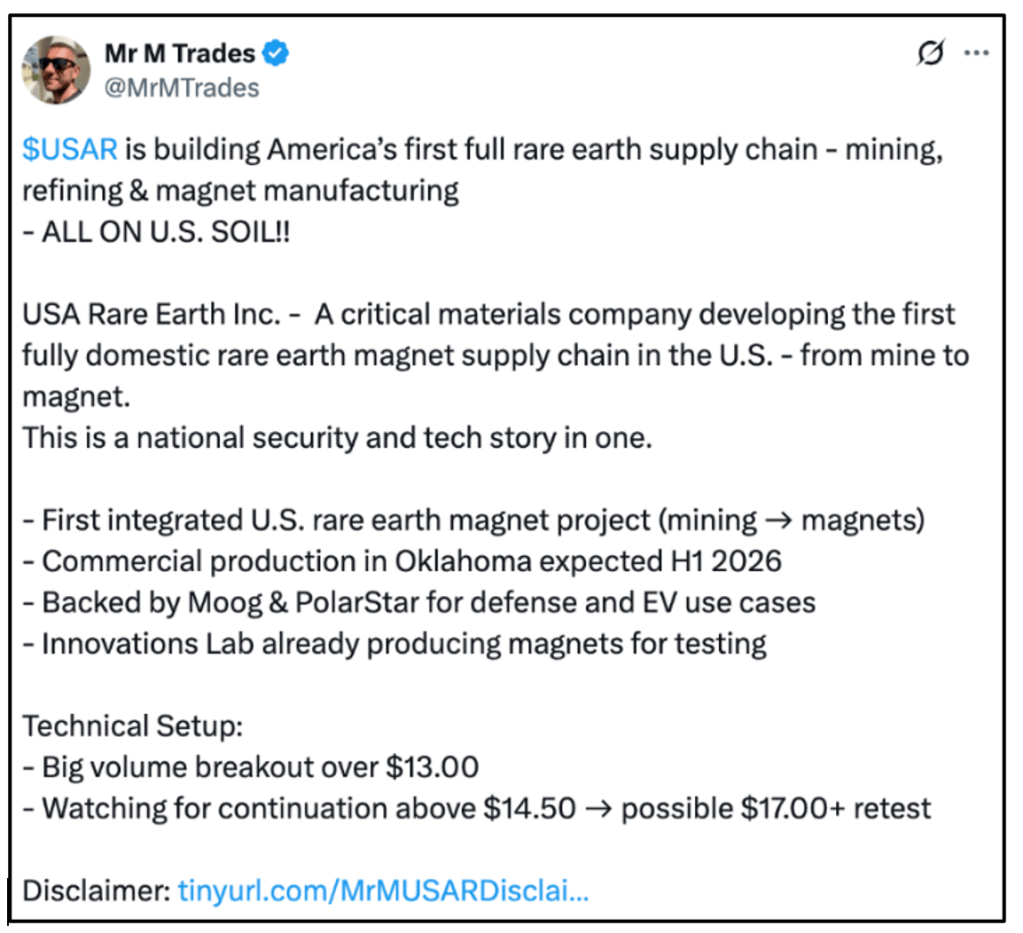Open the Mr M Trades display name
This screenshot has width=1023, height=933.
click(x=179, y=53)
